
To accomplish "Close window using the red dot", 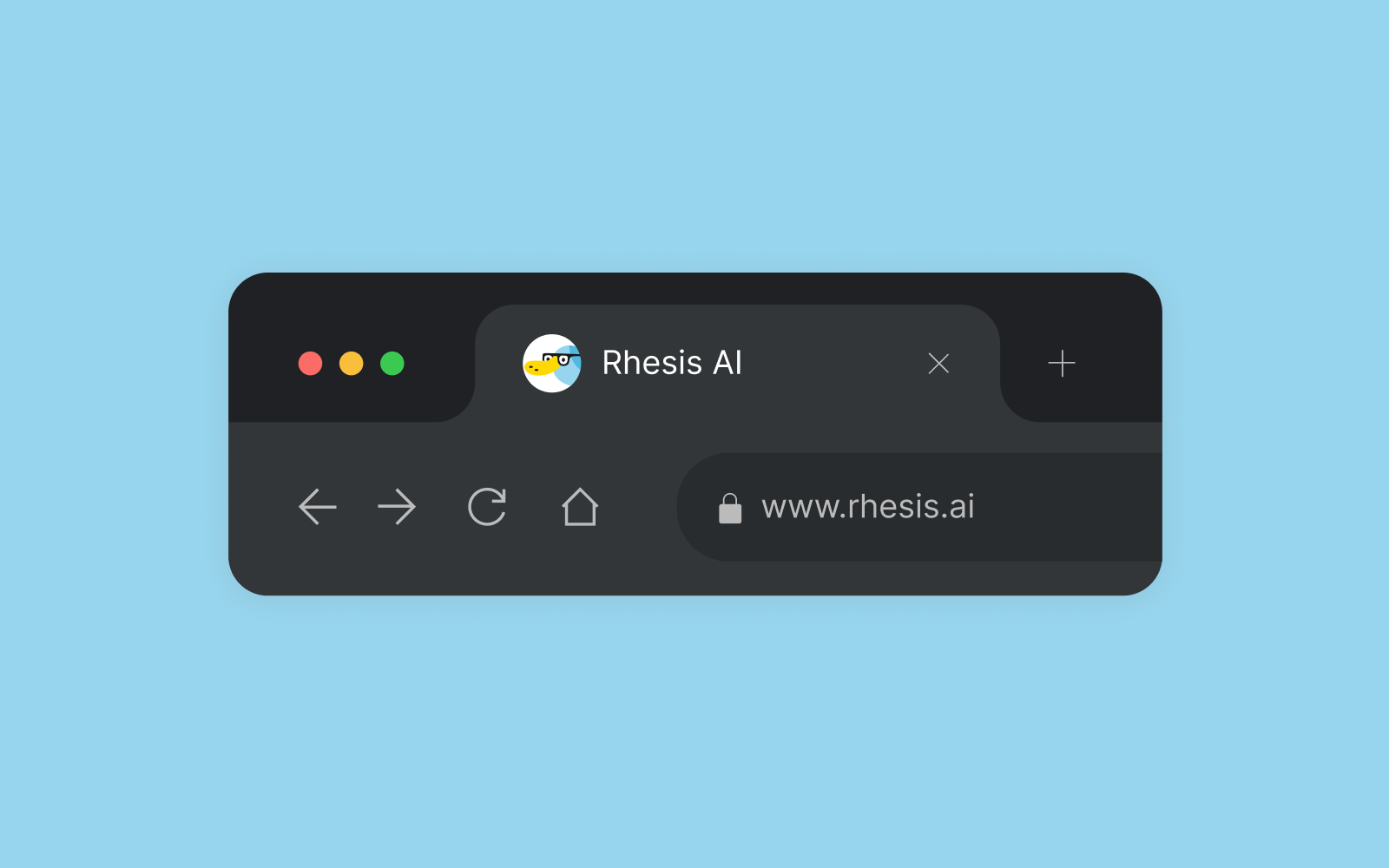I will 310,363.
